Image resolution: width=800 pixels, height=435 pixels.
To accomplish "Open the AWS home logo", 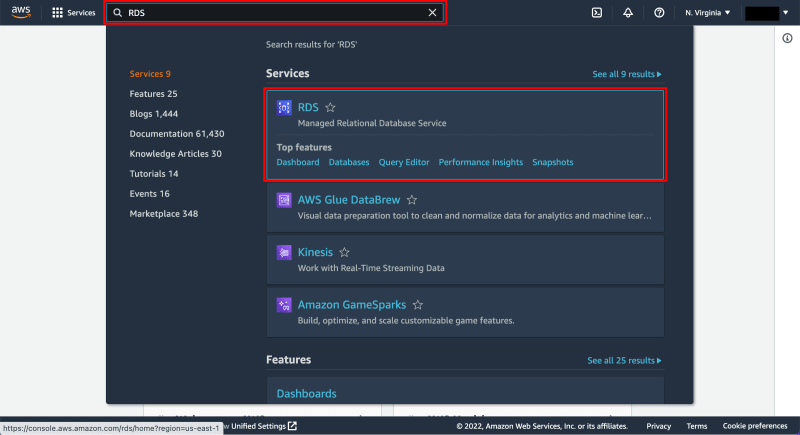I will tap(21, 12).
